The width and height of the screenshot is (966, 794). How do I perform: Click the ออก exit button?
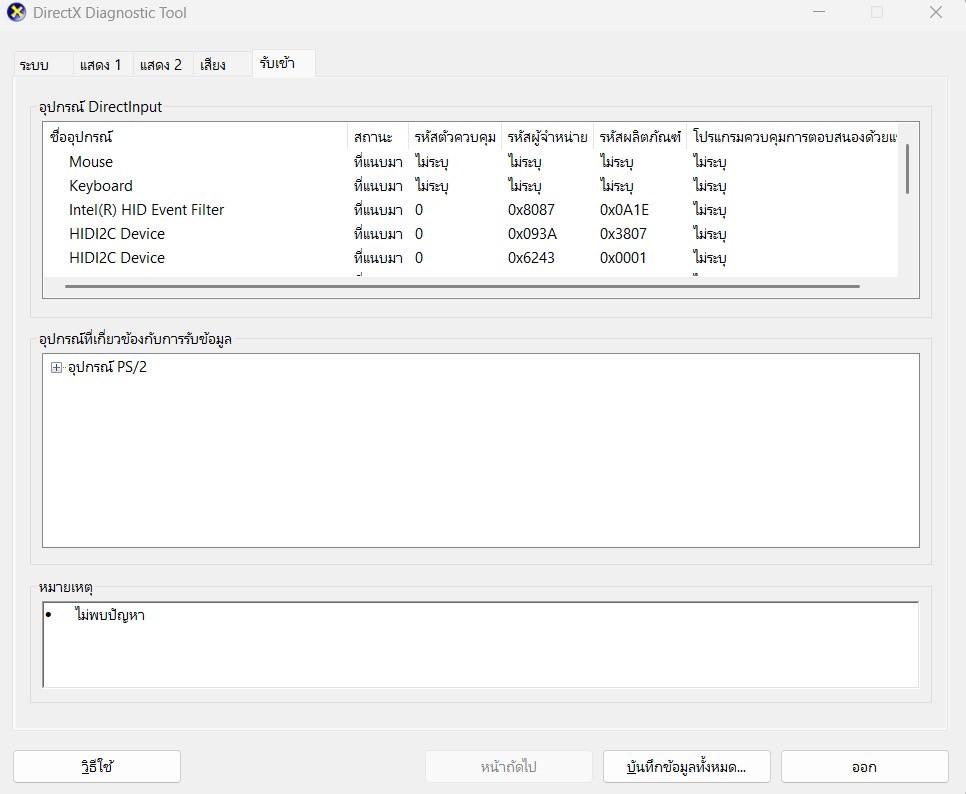(864, 767)
